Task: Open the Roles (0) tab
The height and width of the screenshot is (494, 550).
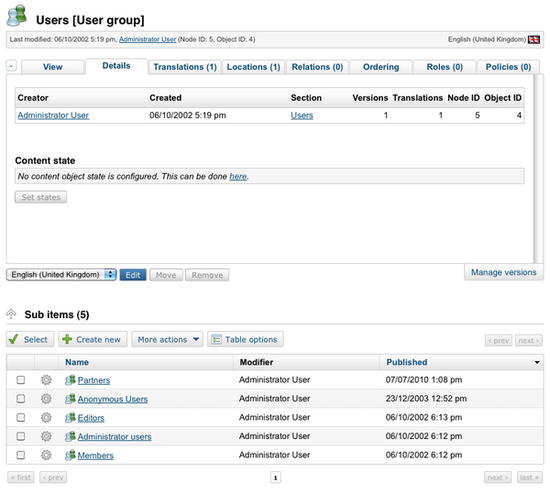Action: 444,67
